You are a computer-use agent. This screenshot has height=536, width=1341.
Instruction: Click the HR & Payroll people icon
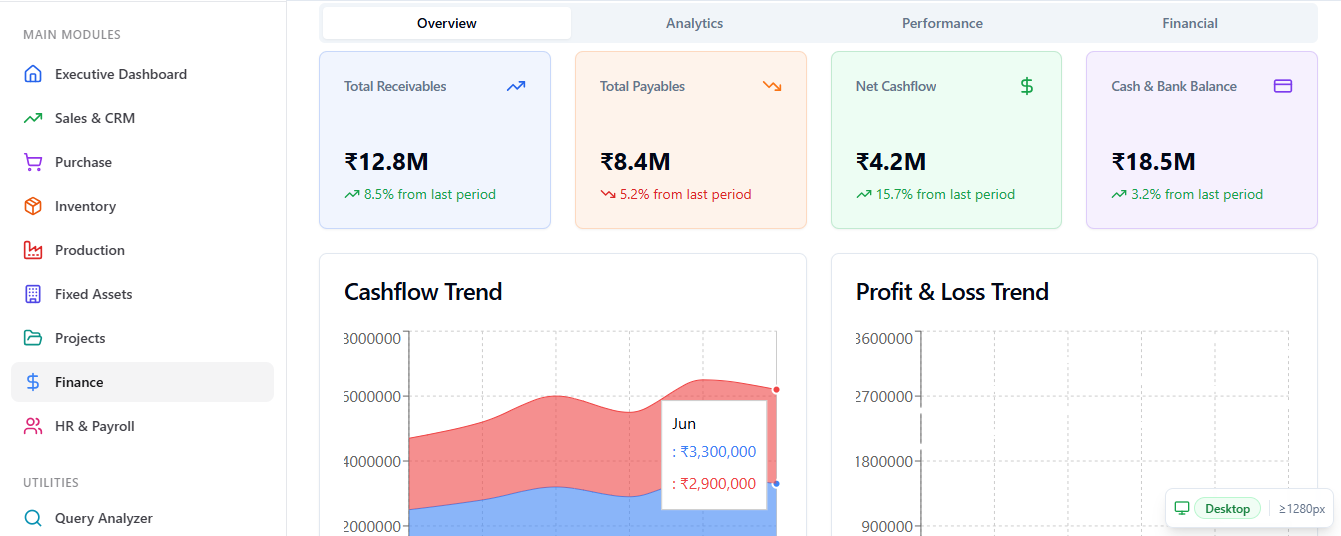coord(33,426)
